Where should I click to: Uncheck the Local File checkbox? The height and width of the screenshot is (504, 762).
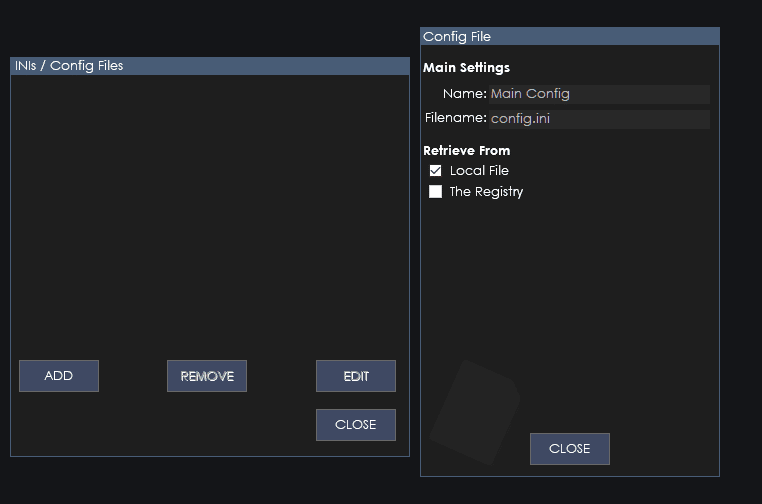pos(435,171)
